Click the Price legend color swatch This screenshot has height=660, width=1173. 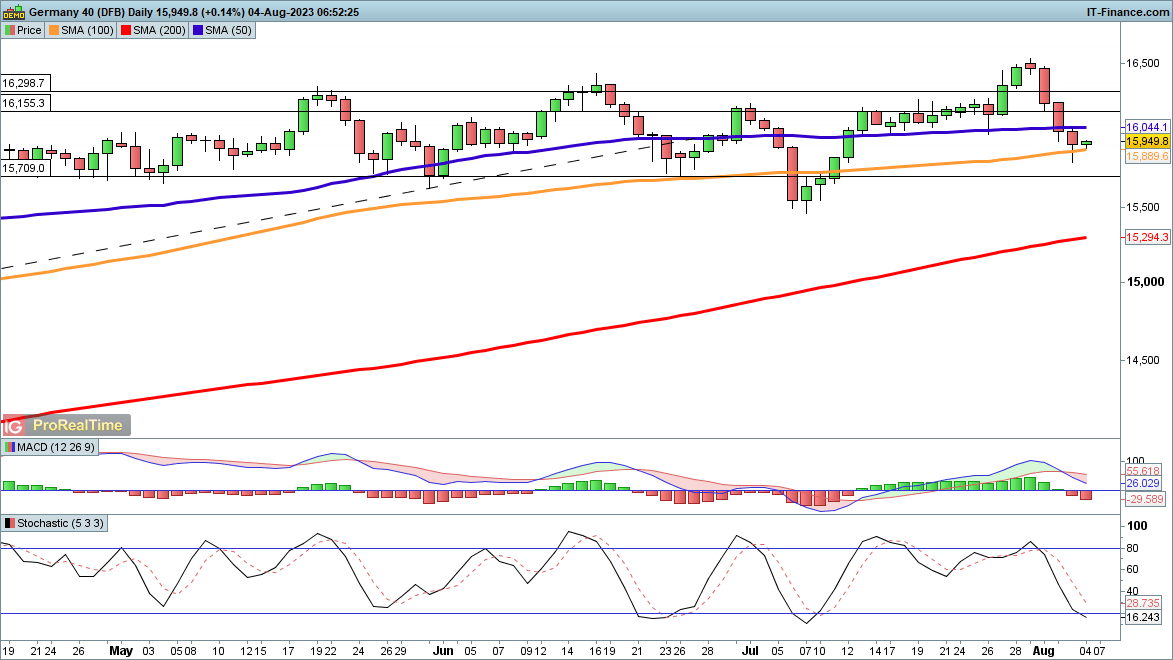point(10,31)
